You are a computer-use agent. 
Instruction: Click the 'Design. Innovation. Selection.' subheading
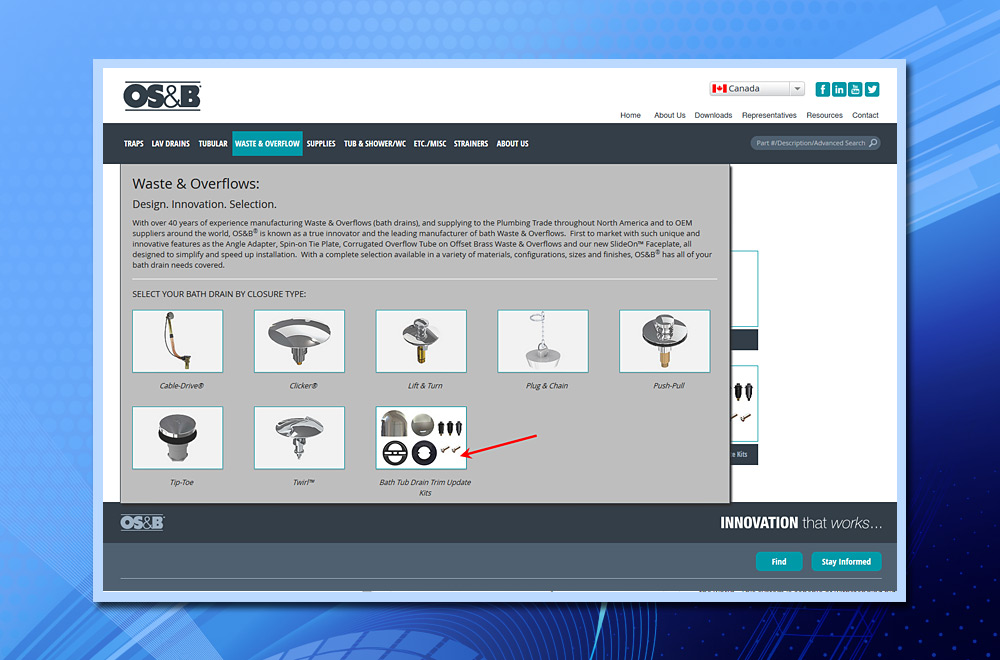point(204,204)
